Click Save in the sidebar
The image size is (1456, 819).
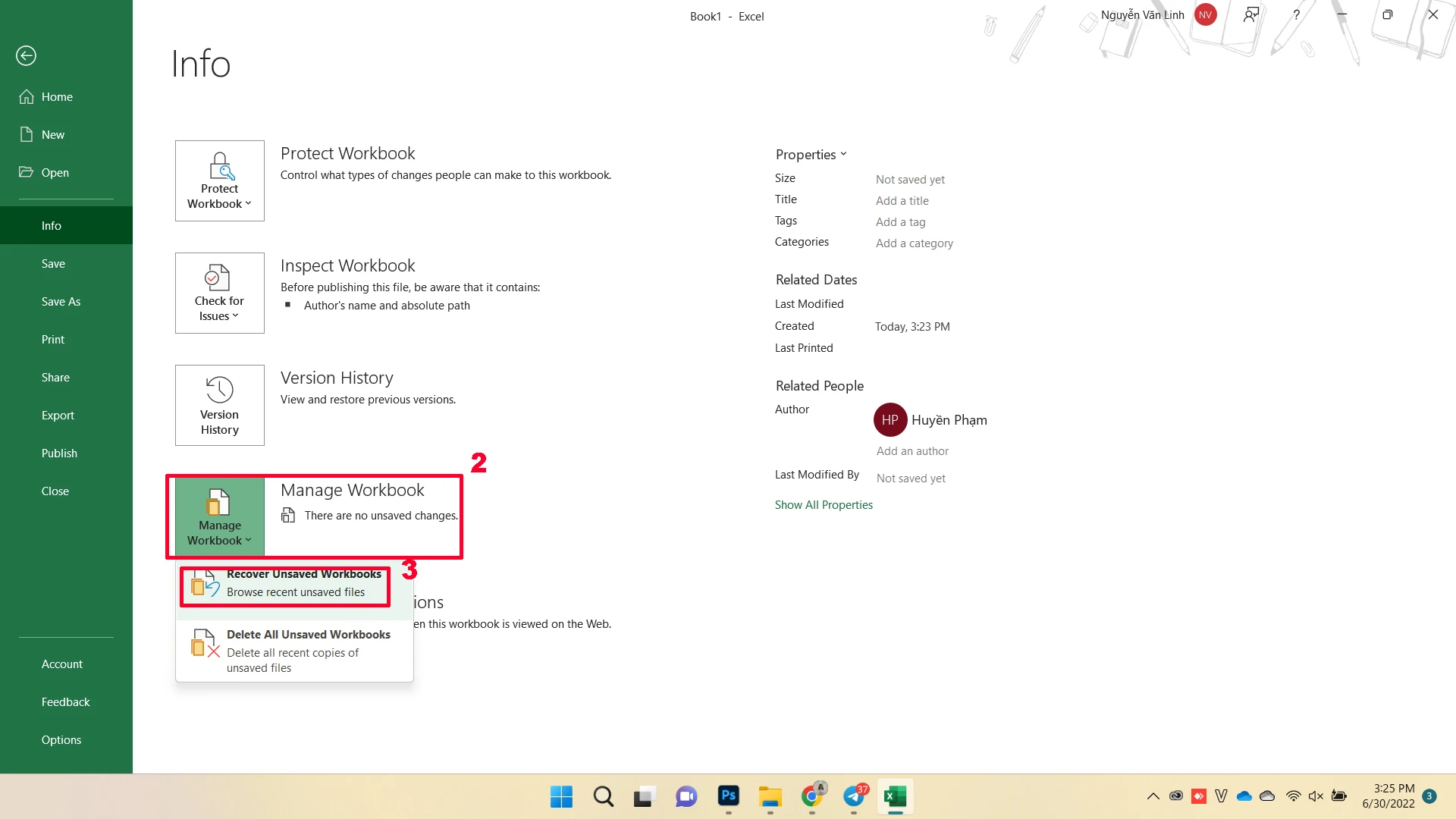click(x=66, y=263)
